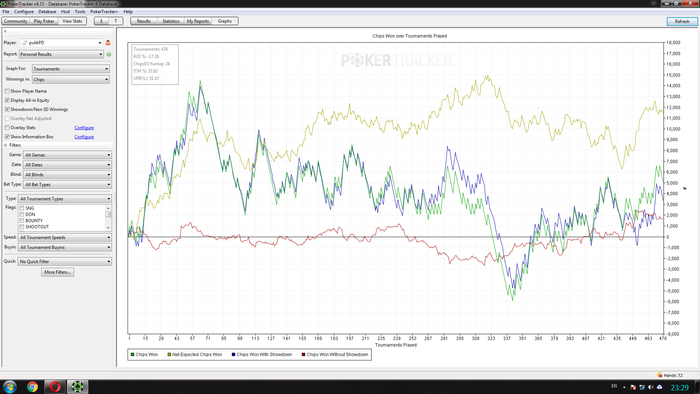Click the PokerTracker poker chip taskbar icon

(x=78, y=386)
